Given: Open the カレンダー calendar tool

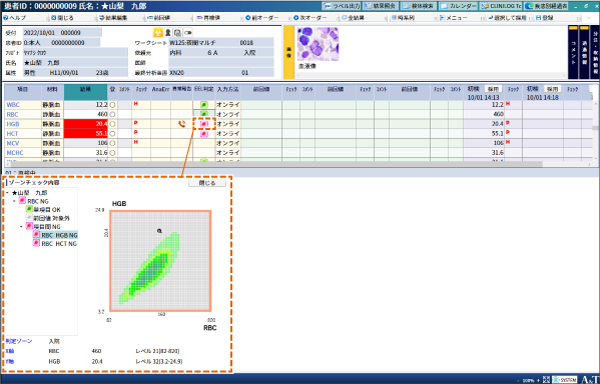Looking at the screenshot, I should 458,6.
